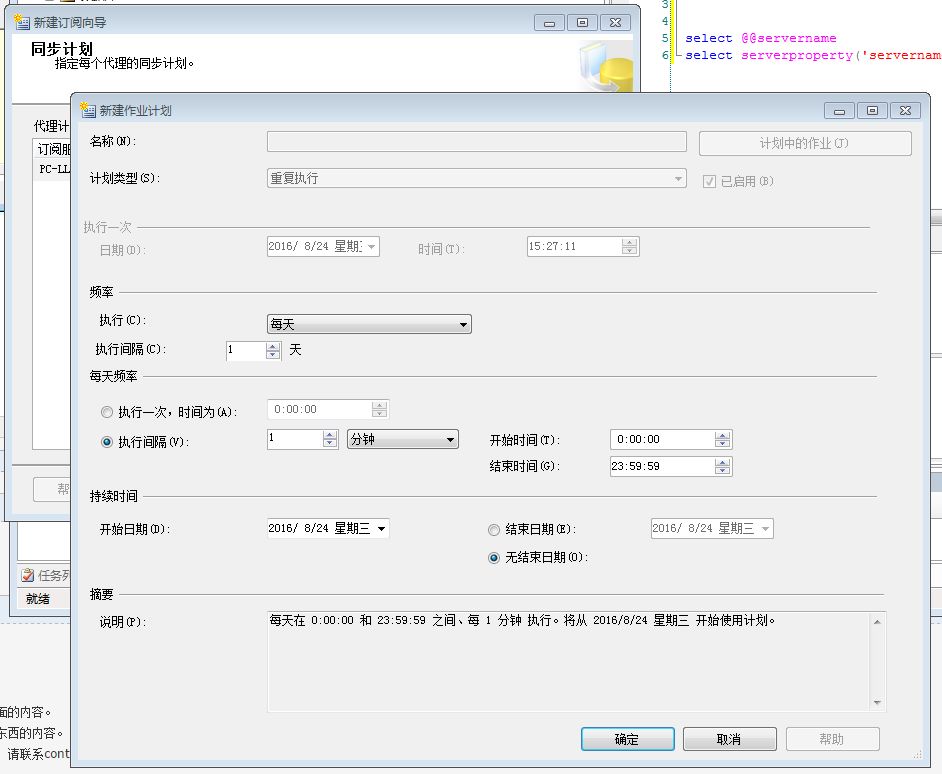The width and height of the screenshot is (942, 774).
Task: Select the 无结束日期 radio button
Action: (494, 558)
